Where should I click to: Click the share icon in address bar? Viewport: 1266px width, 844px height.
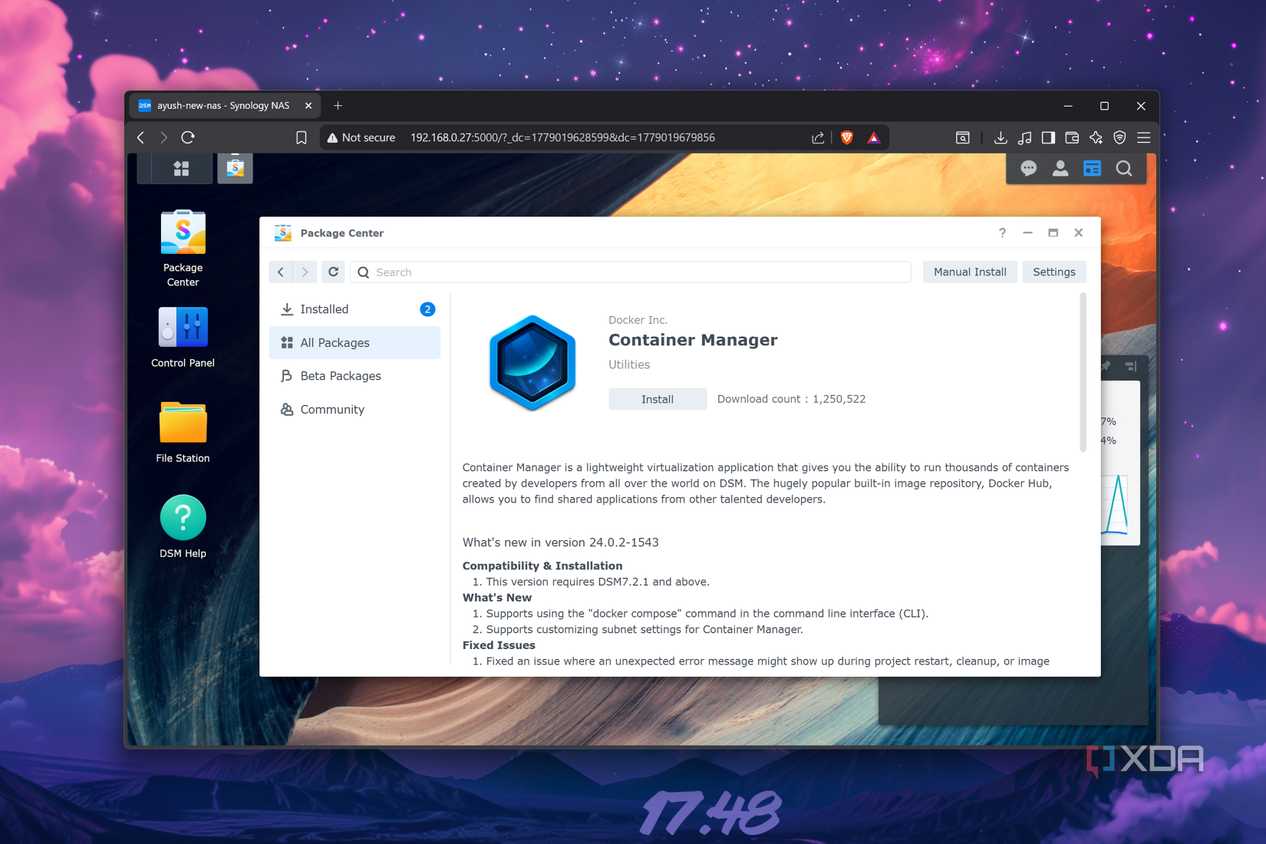coord(818,138)
